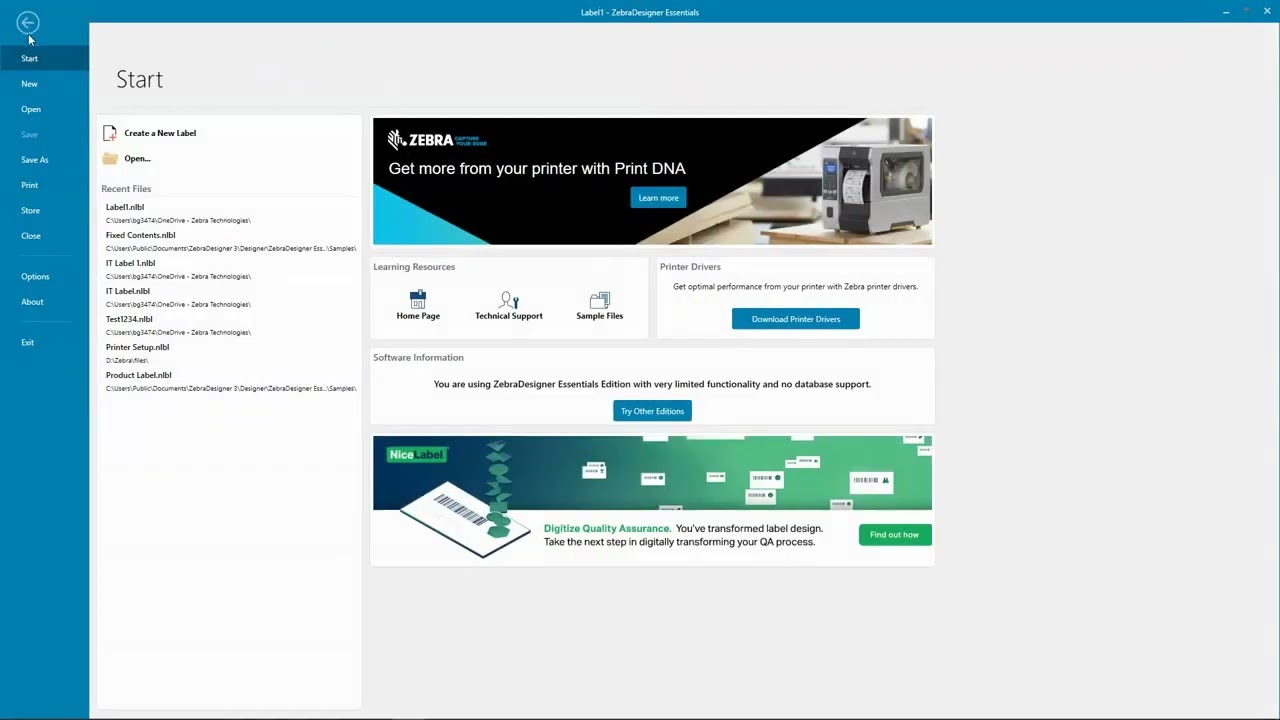
Task: Choose Print from the sidebar menu
Action: click(29, 185)
